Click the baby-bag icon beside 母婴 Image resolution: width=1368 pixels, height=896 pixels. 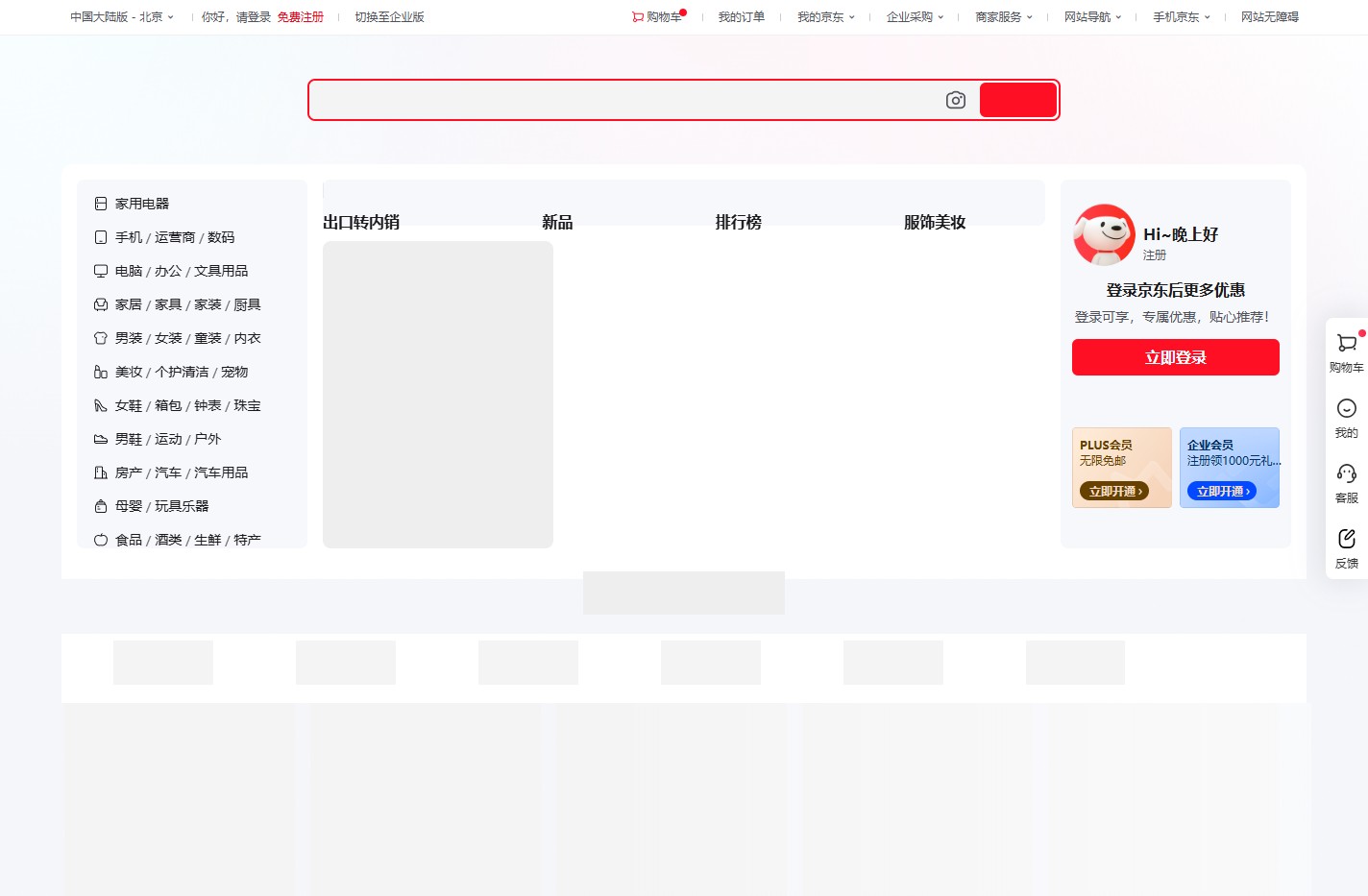pyautogui.click(x=101, y=506)
